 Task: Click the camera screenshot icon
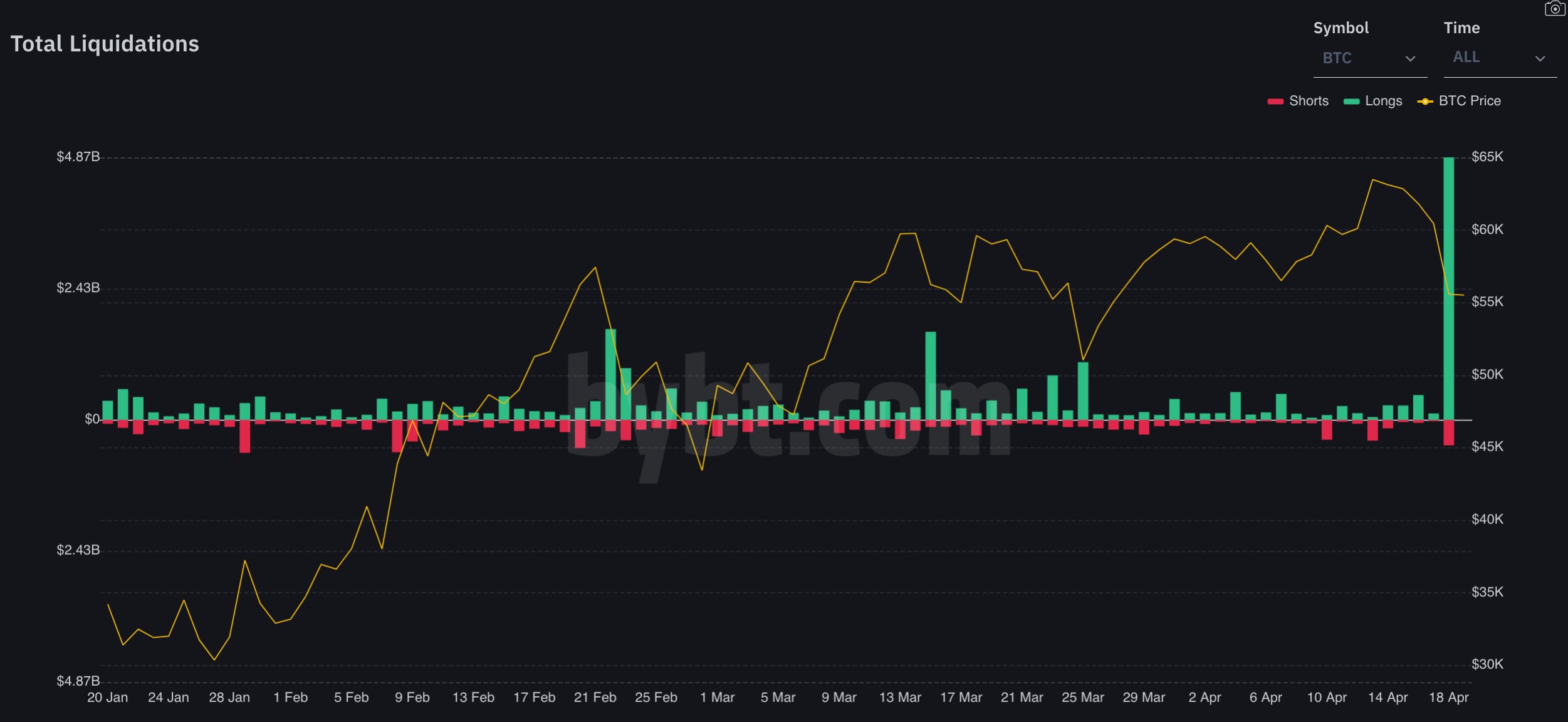[x=1555, y=9]
